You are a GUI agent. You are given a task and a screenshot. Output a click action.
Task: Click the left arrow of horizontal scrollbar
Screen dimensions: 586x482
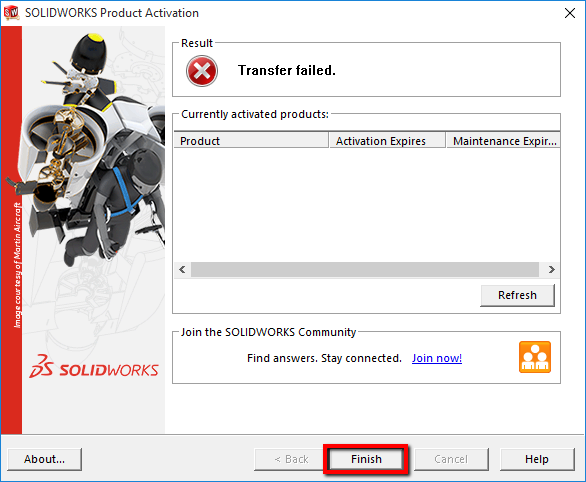pos(182,269)
